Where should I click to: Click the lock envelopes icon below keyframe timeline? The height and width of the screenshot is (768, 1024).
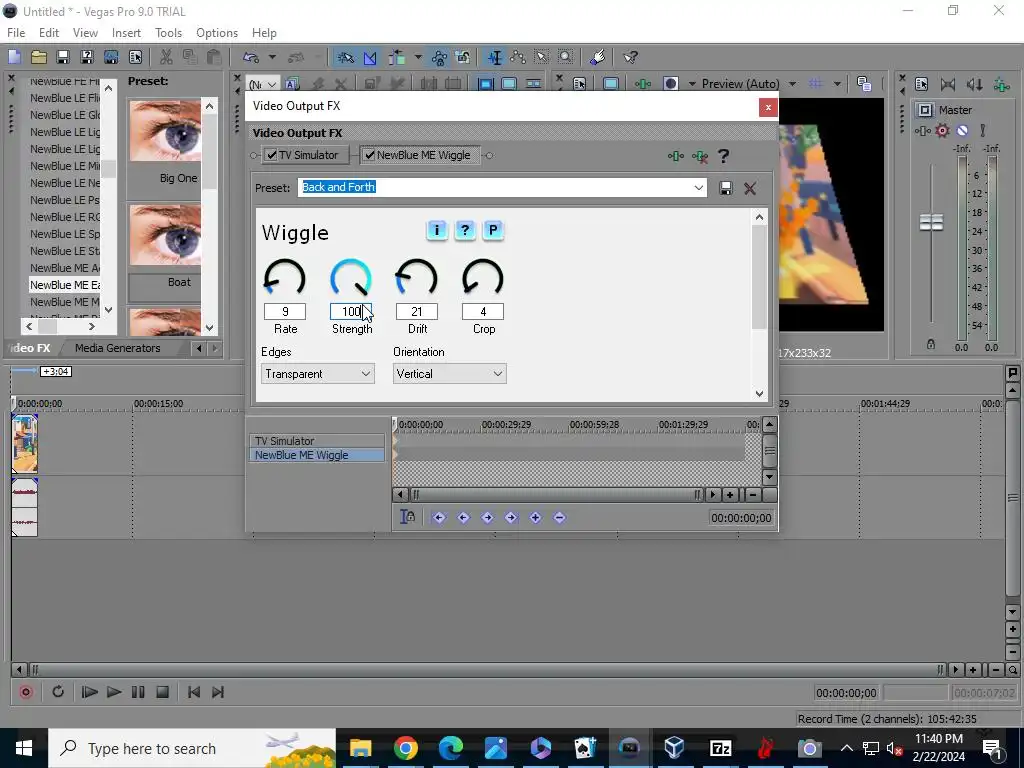click(x=408, y=517)
